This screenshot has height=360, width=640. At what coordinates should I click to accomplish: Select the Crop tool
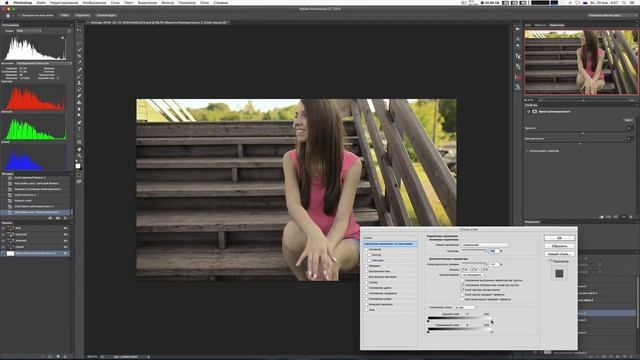(x=79, y=56)
